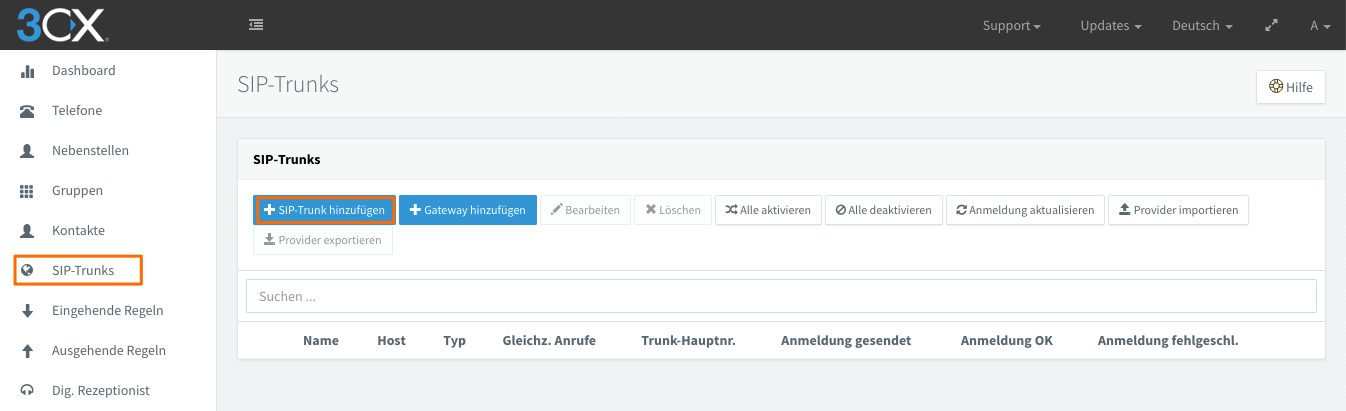Click SIP-Trunk hinzufügen button
1346x411 pixels.
[325, 210]
